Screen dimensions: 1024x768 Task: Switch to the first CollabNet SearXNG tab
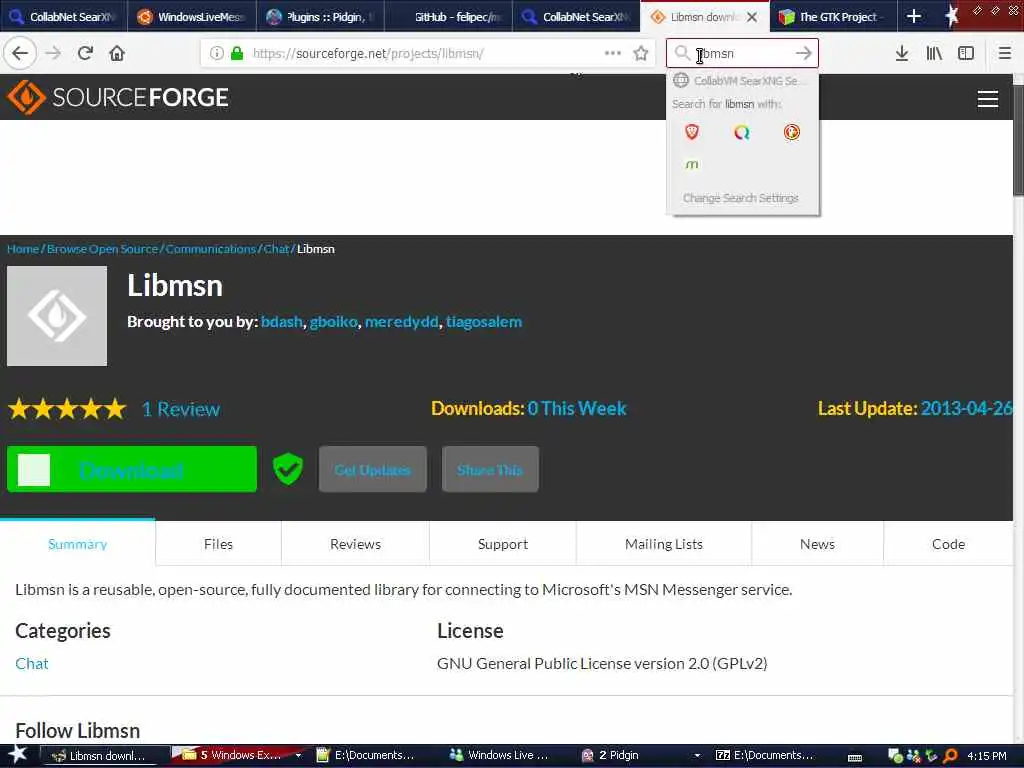coord(62,17)
